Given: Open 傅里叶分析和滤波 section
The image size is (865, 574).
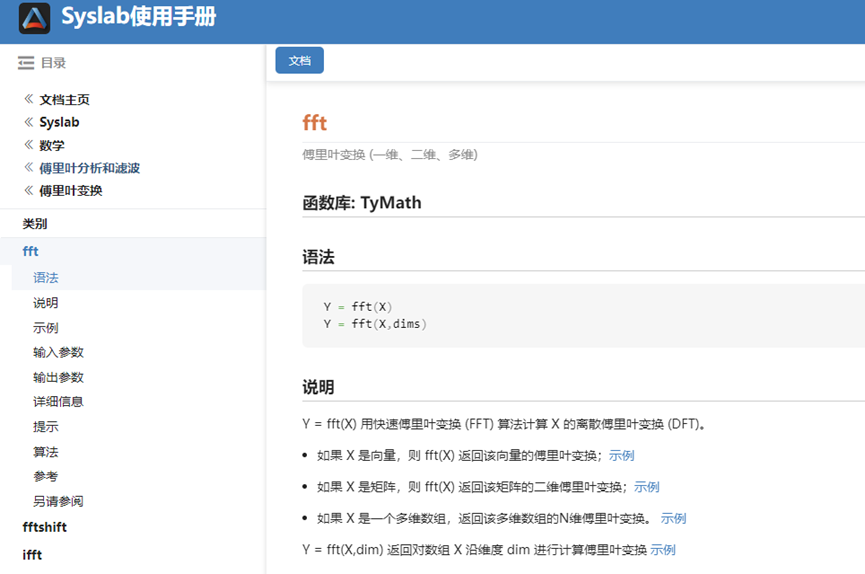Looking at the screenshot, I should pos(89,168).
